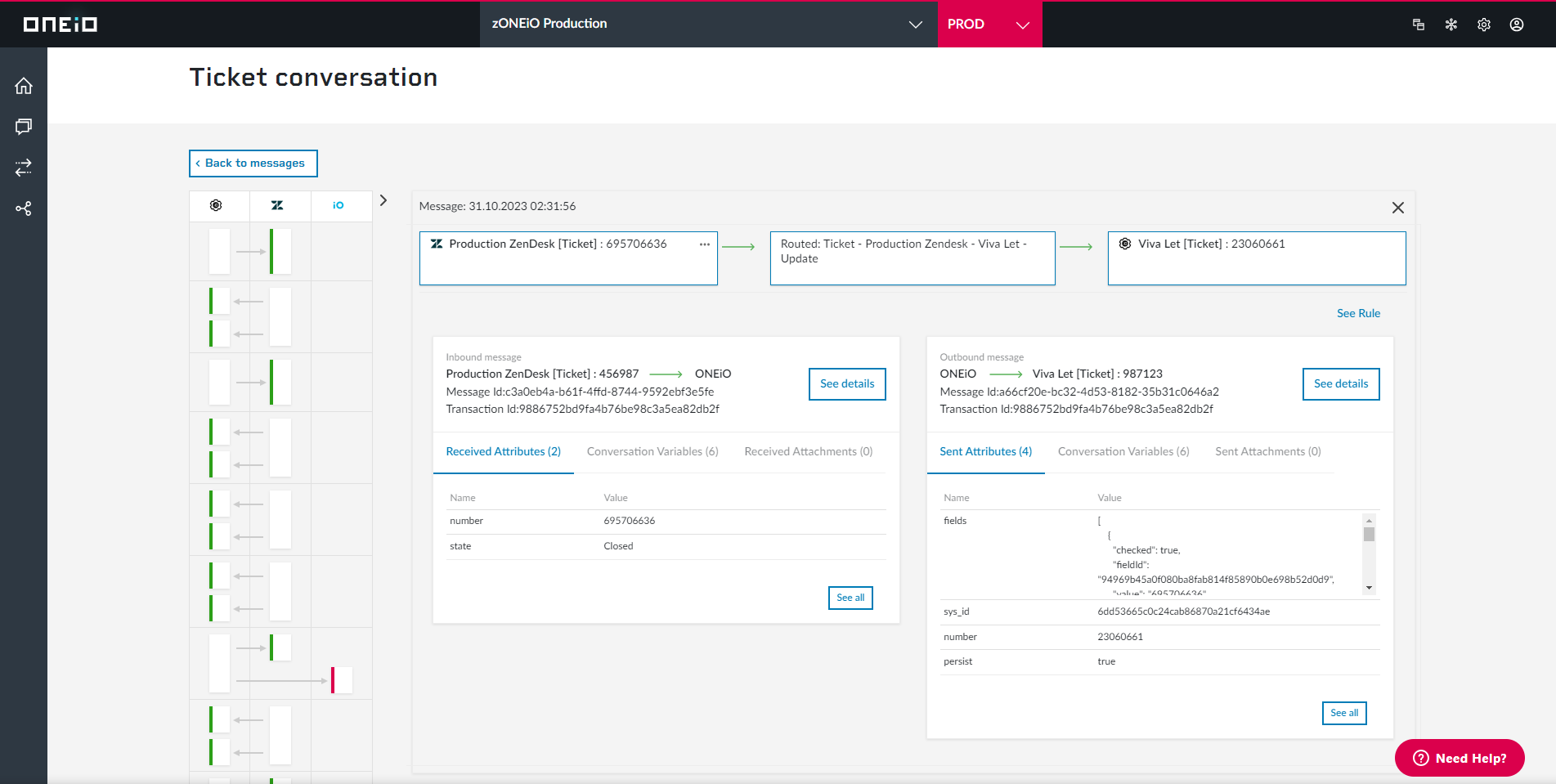
Task: Switch to outbound Conversation Variables (6) tab
Action: coord(1123,452)
